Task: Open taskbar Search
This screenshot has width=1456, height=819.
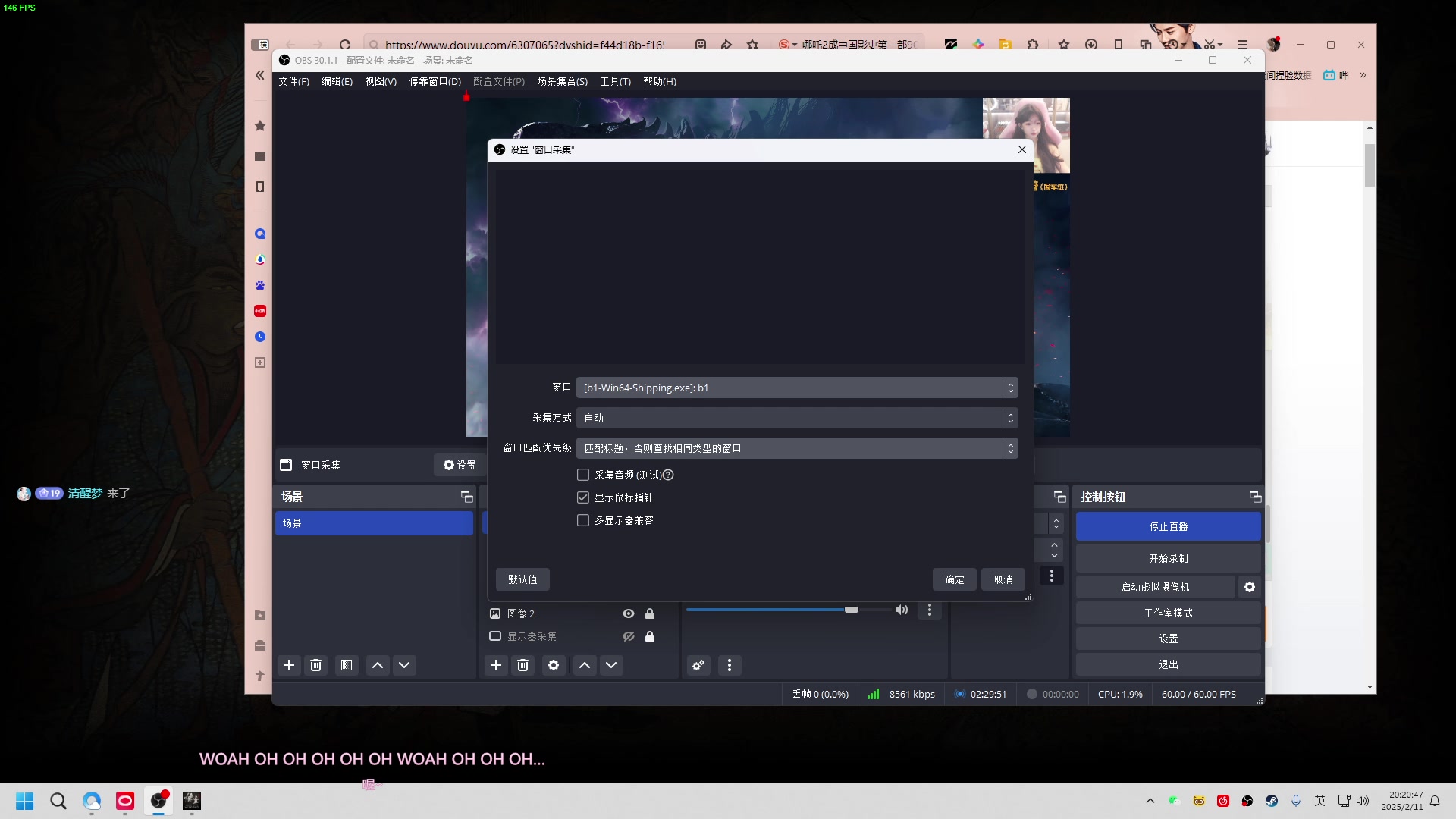Action: [x=58, y=801]
